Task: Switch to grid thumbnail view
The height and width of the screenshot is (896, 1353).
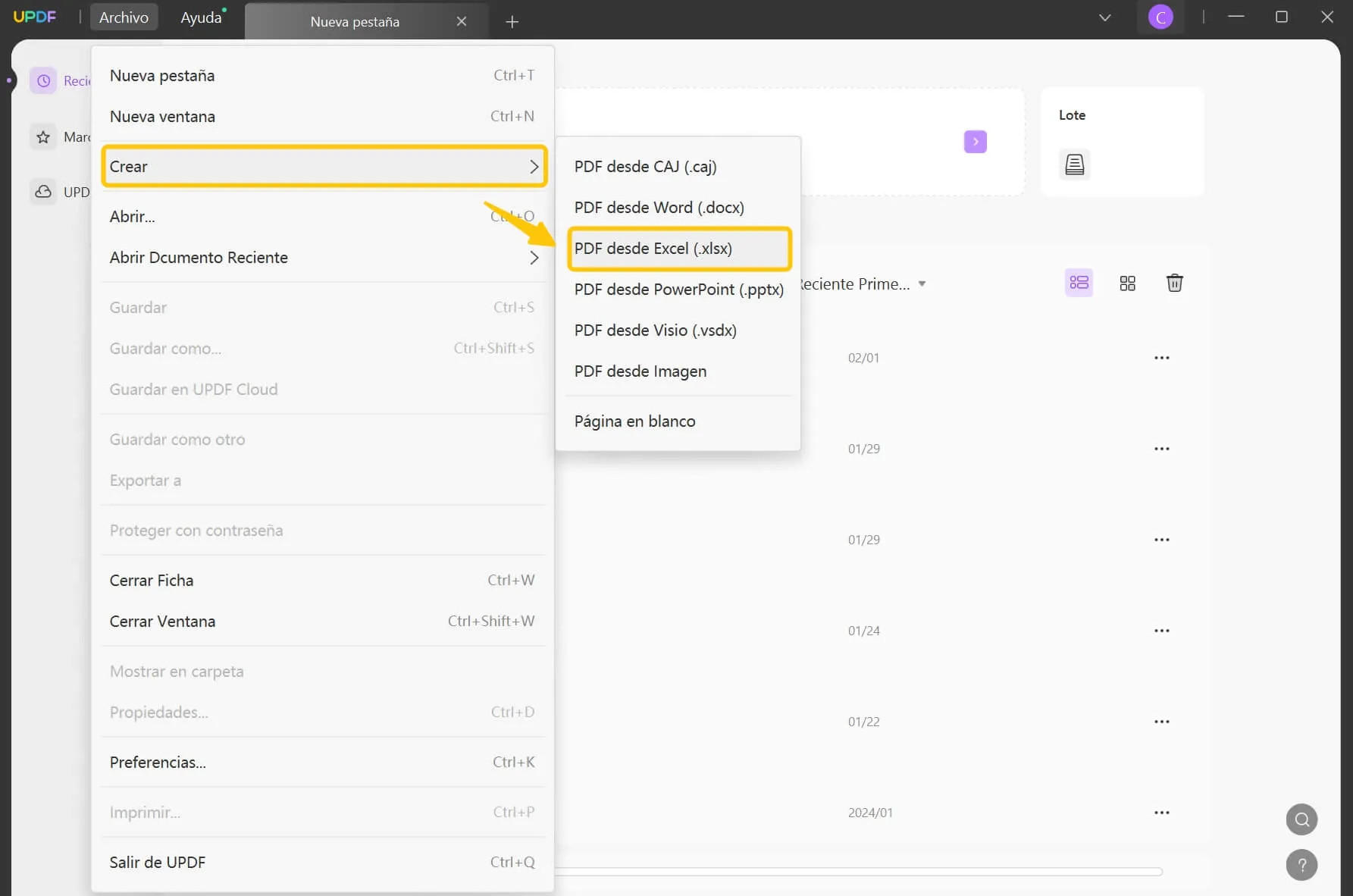Action: click(x=1127, y=283)
